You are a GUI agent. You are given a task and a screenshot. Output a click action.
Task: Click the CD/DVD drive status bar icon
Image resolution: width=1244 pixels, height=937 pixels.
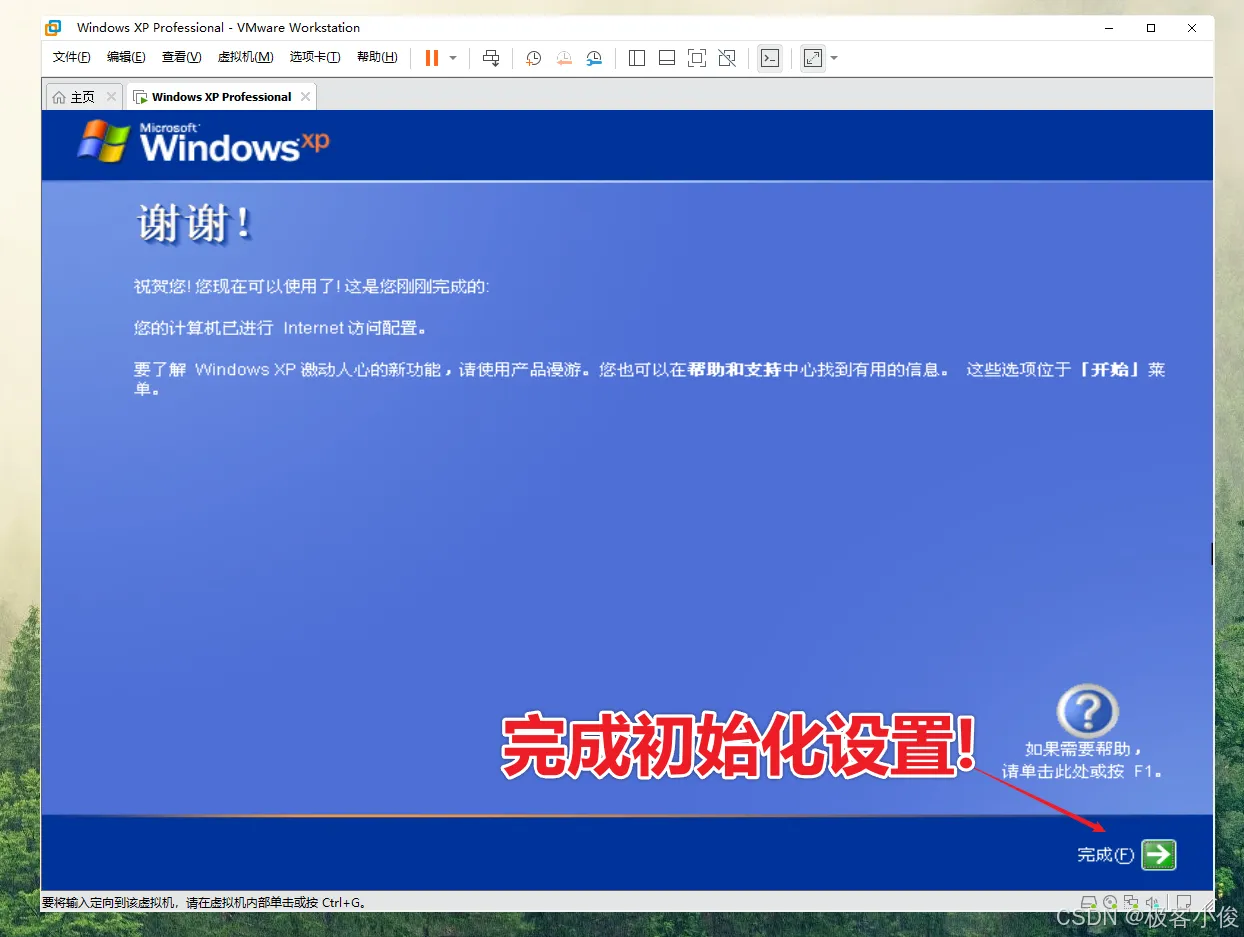(x=1110, y=902)
